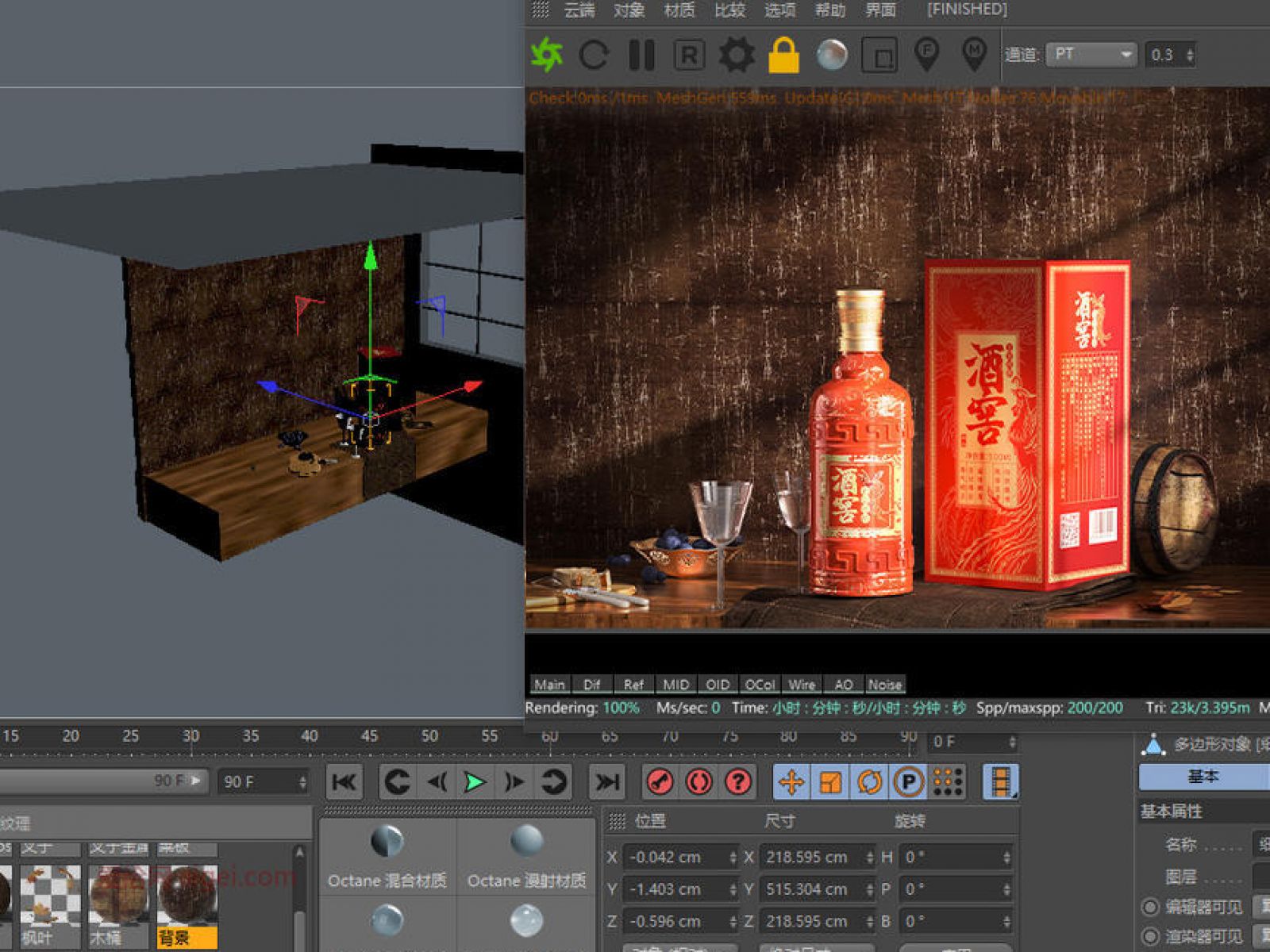
Task: Open the 材质 menu
Action: point(679,10)
